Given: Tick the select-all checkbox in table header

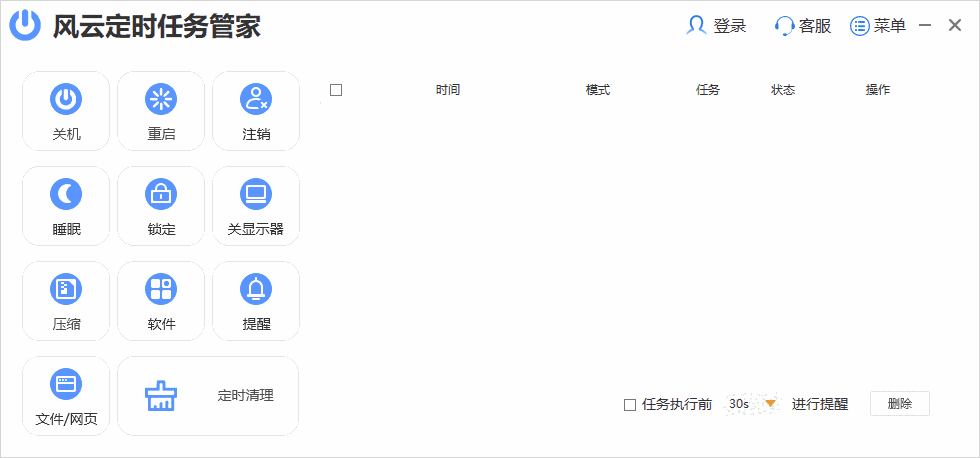Looking at the screenshot, I should tap(336, 90).
